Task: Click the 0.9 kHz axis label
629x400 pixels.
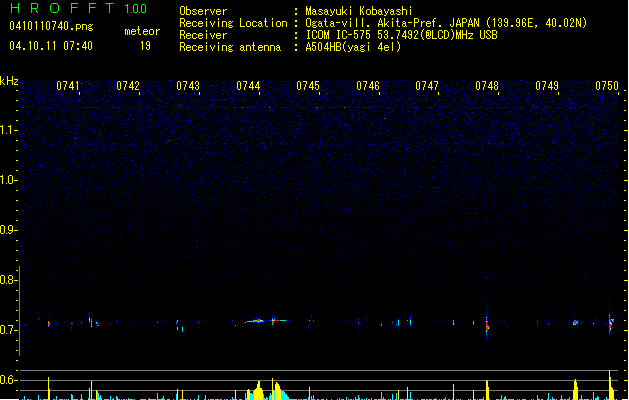Action: (8, 230)
